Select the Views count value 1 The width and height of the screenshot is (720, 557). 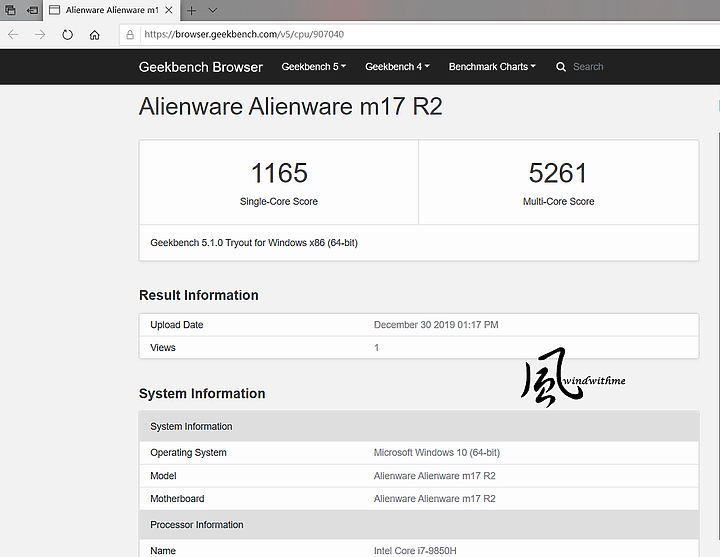click(x=377, y=348)
